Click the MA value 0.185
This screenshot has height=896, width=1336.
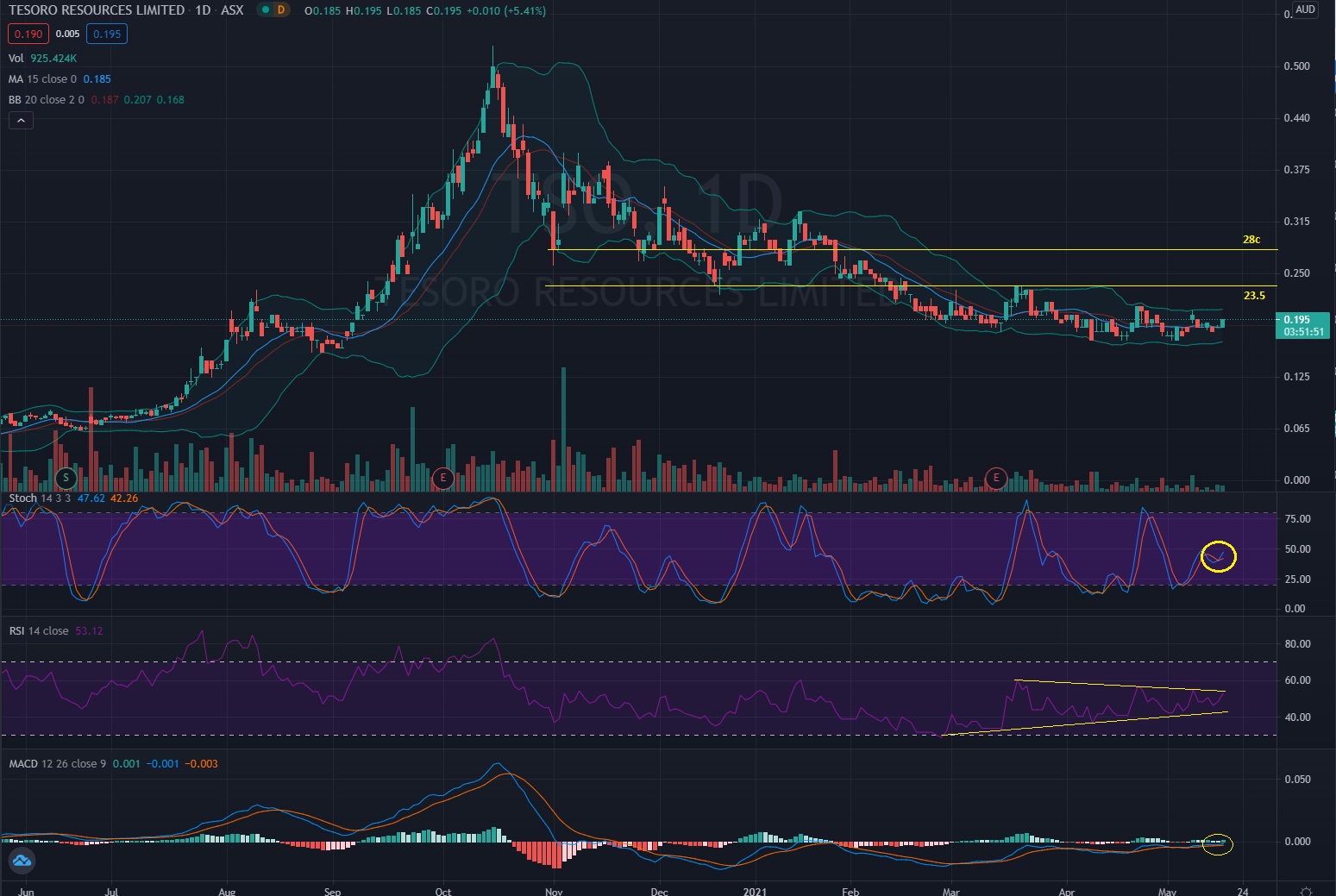point(97,78)
